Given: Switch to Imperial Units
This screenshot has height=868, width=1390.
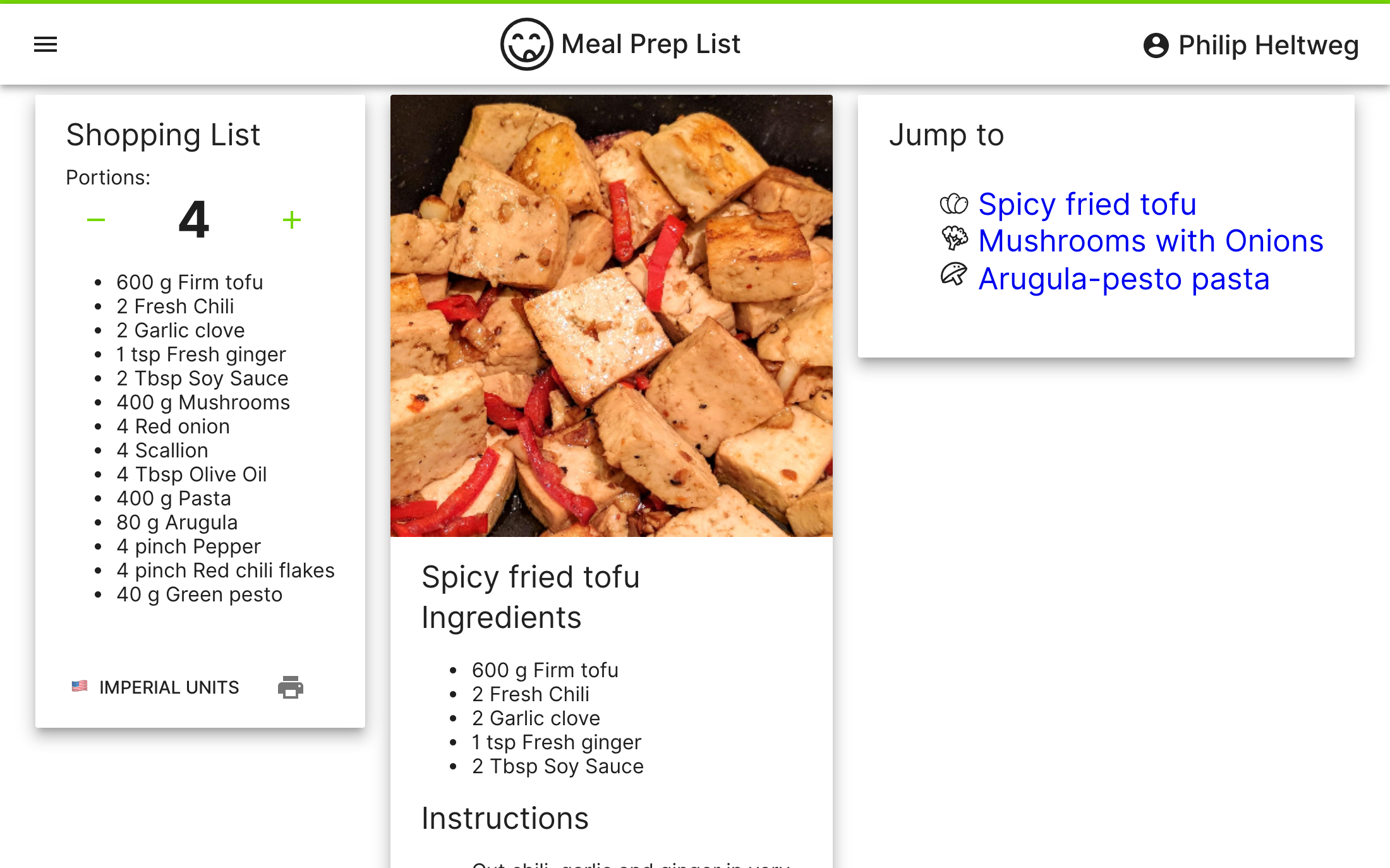Looking at the screenshot, I should [x=169, y=687].
